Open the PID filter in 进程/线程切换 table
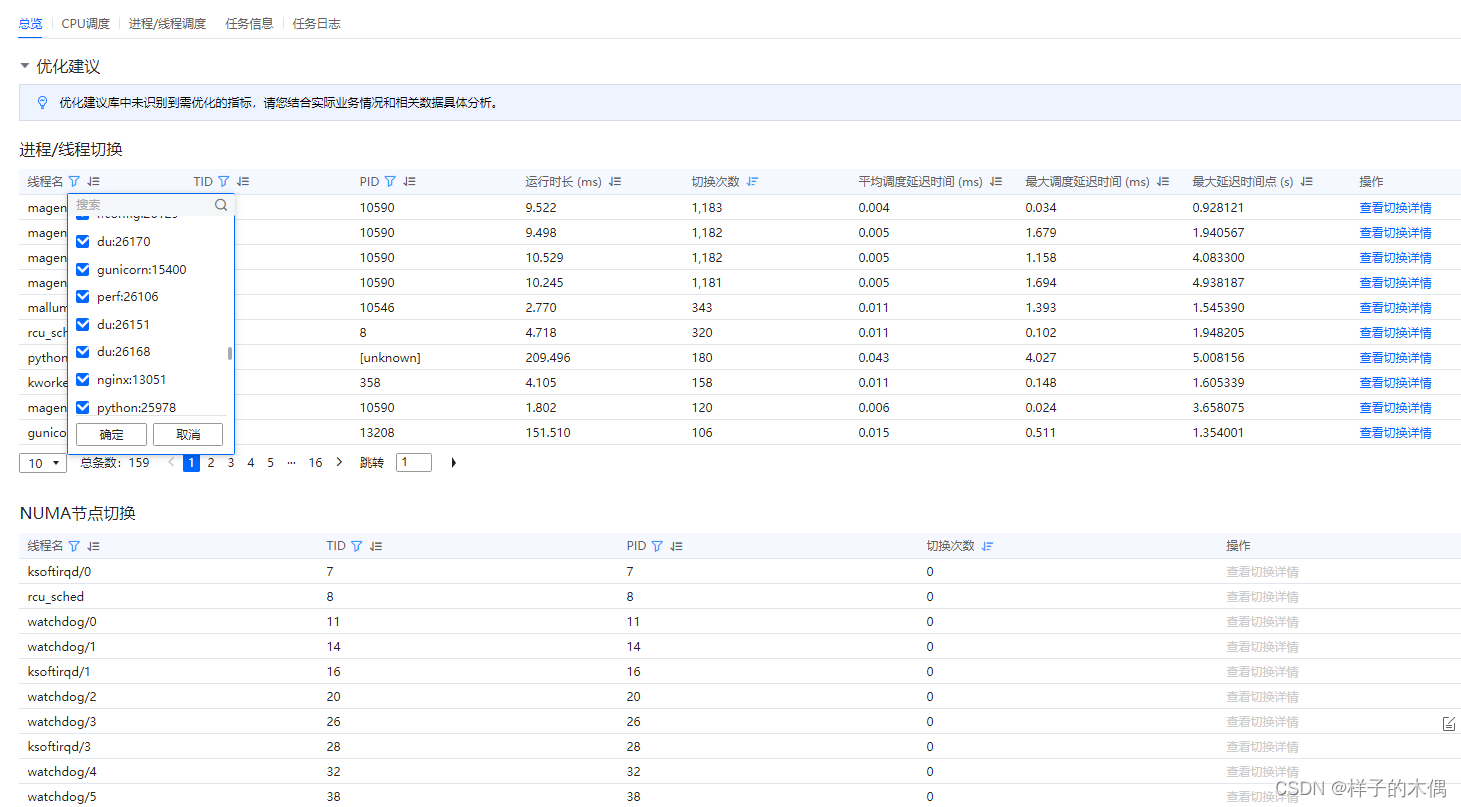The height and width of the screenshot is (807, 1461). pyautogui.click(x=390, y=182)
